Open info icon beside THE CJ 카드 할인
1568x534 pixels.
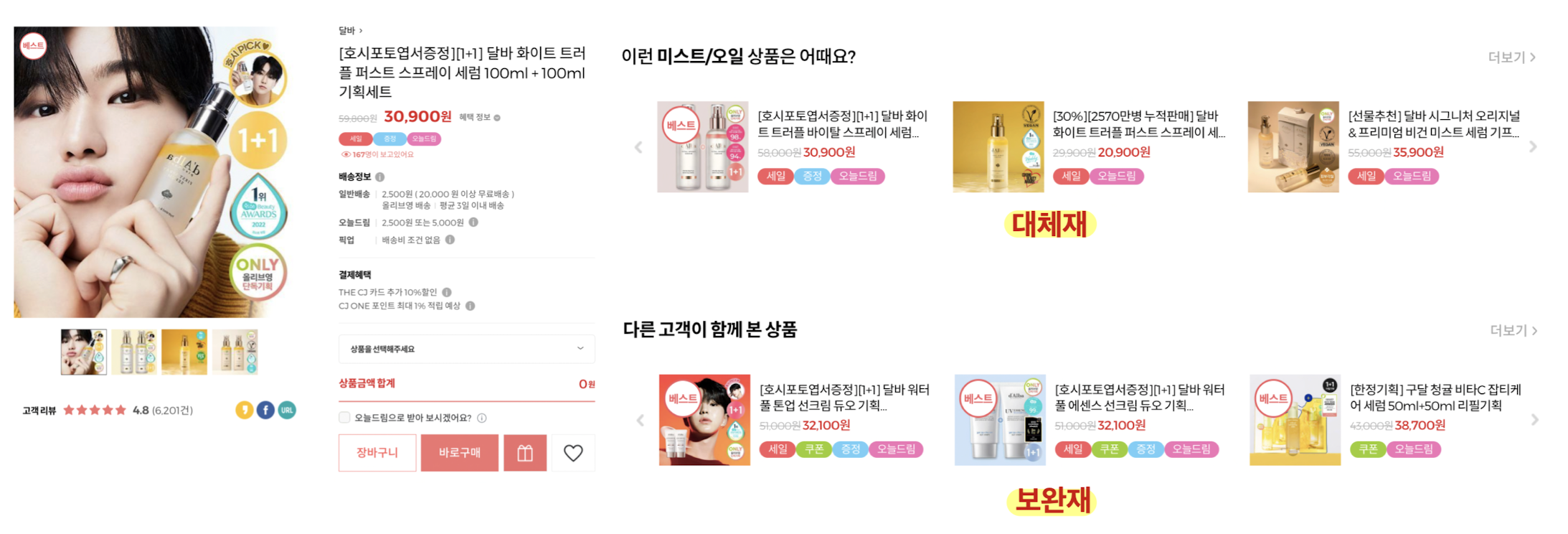coord(447,292)
